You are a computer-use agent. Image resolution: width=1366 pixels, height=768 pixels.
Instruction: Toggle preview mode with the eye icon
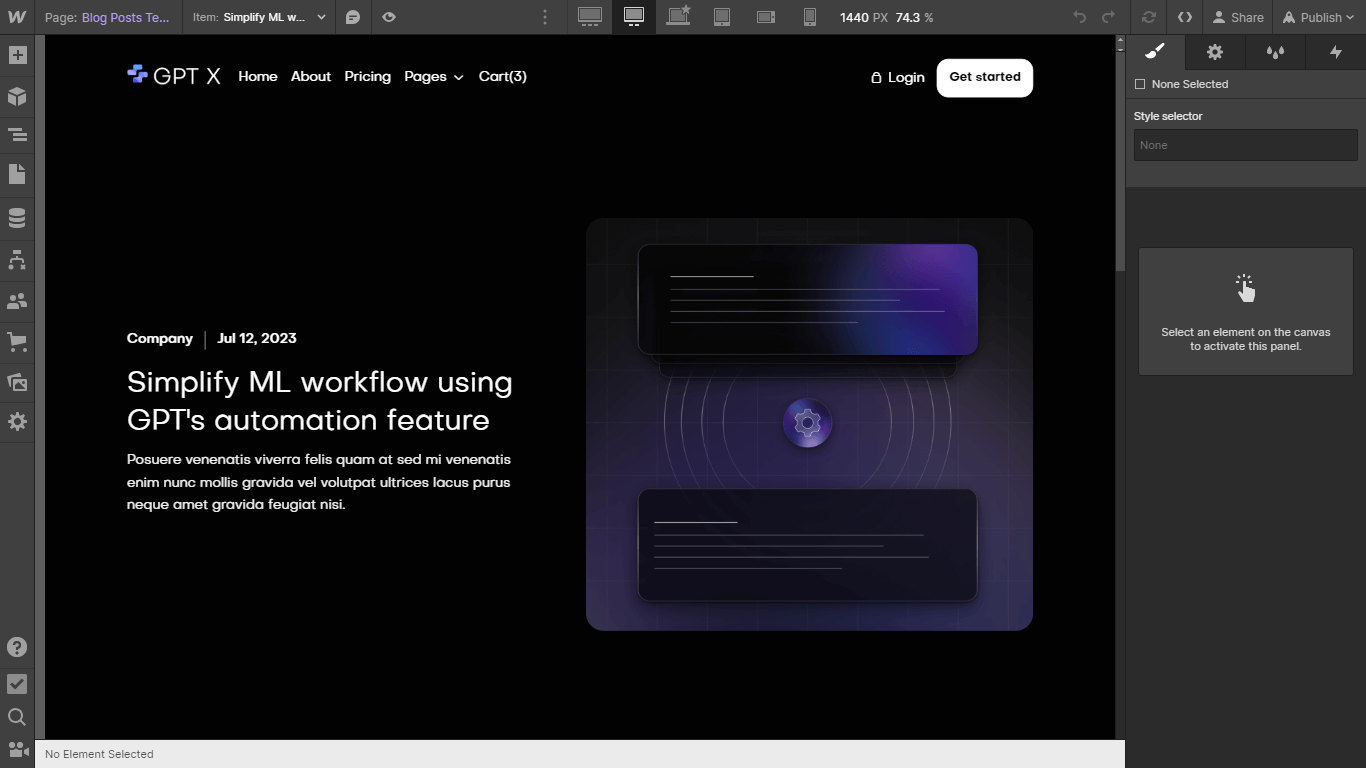pos(388,17)
